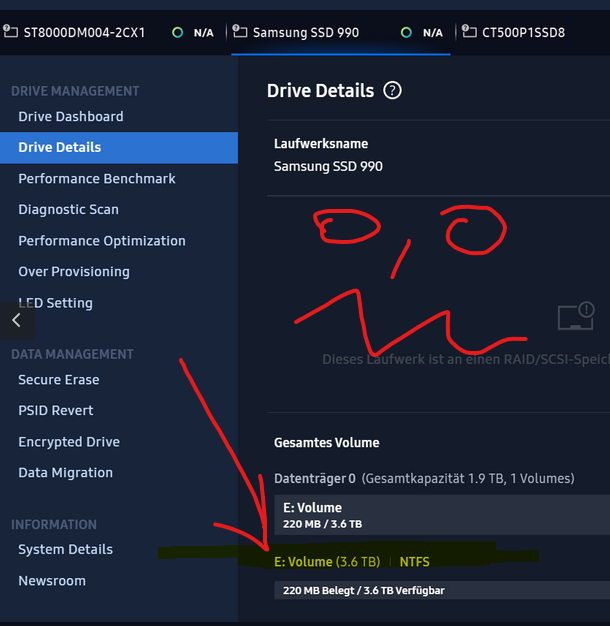
Task: Click the Gesamtes Volume heading
Action: [x=327, y=443]
